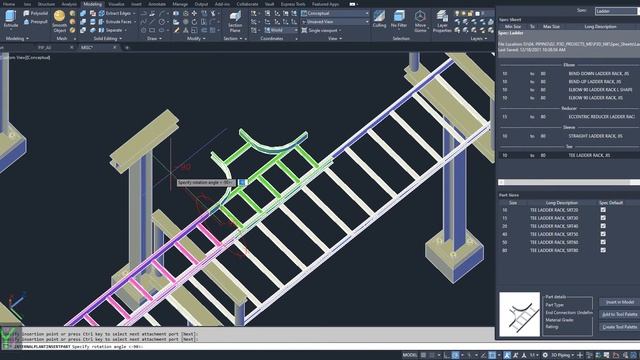This screenshot has width=640, height=360.
Task: Toggle ortho mode icon in status bar
Action: (447, 355)
